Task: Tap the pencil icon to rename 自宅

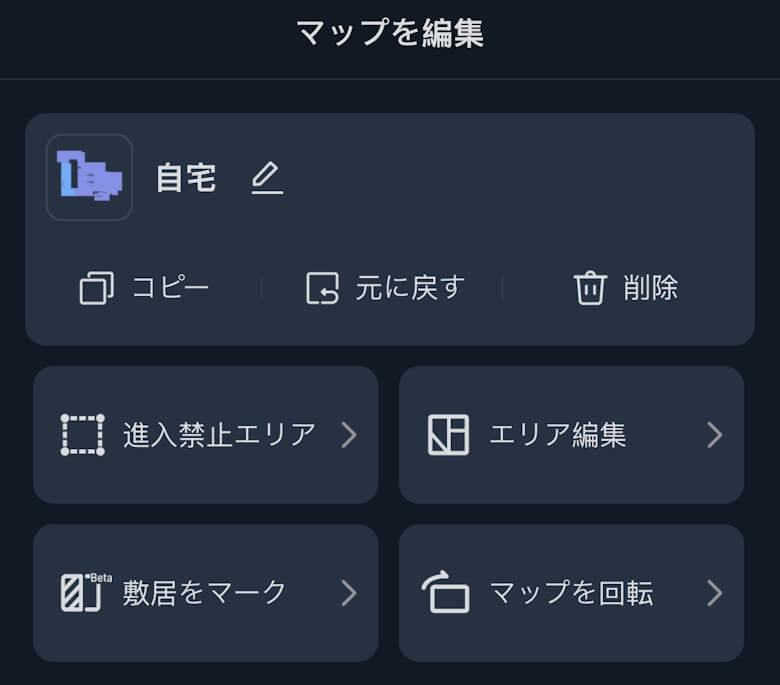Action: pyautogui.click(x=266, y=179)
